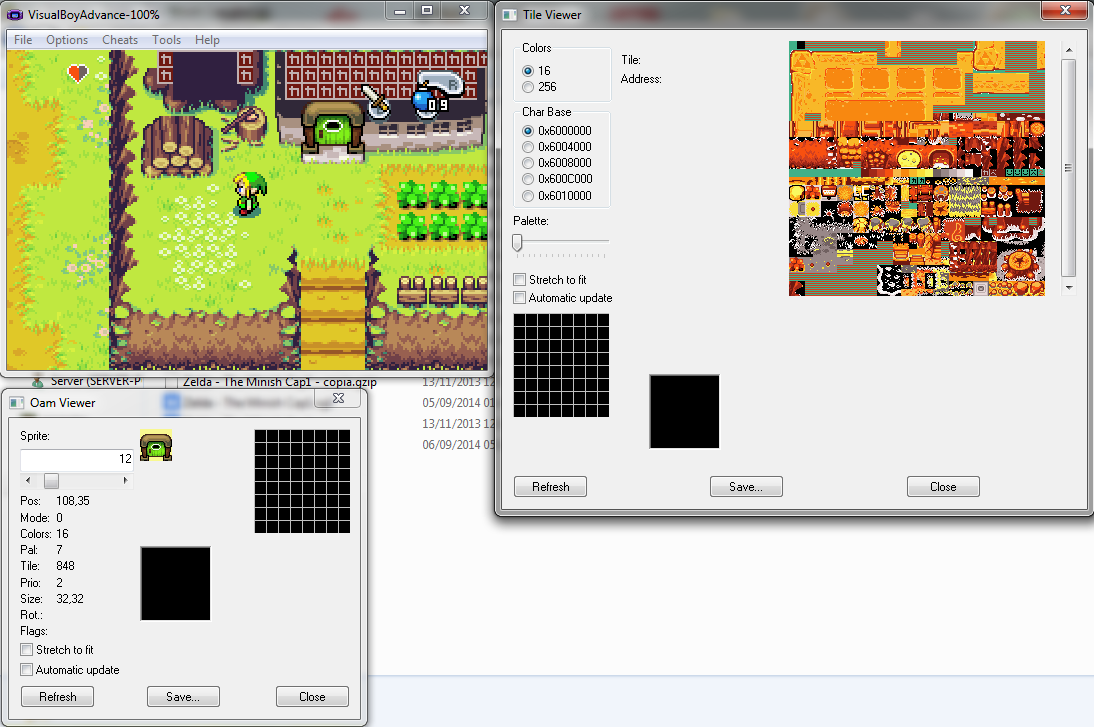The width and height of the screenshot is (1094, 727).
Task: Click the Tile Viewer title bar icon
Action: point(510,15)
